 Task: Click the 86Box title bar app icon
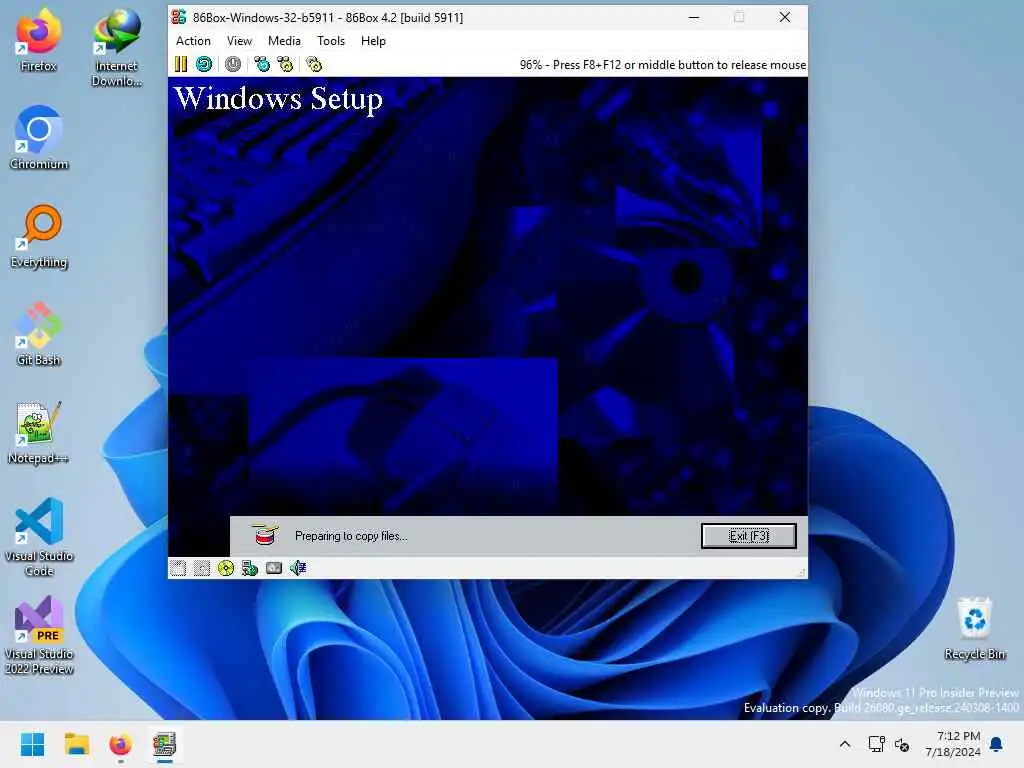click(x=179, y=18)
